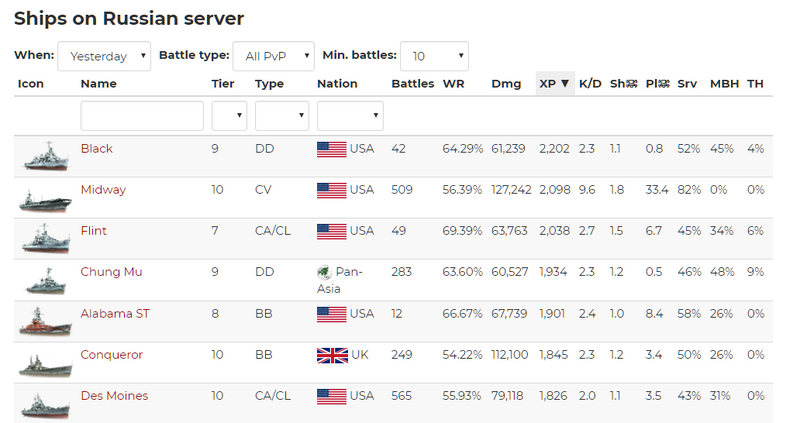
Task: Open the Battle type dropdown
Action: pyautogui.click(x=273, y=56)
